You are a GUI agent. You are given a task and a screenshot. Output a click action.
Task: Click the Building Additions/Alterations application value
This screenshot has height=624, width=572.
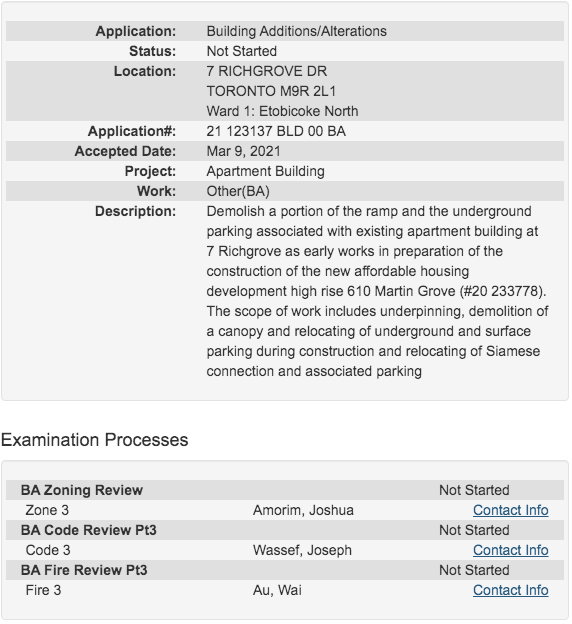click(x=297, y=31)
